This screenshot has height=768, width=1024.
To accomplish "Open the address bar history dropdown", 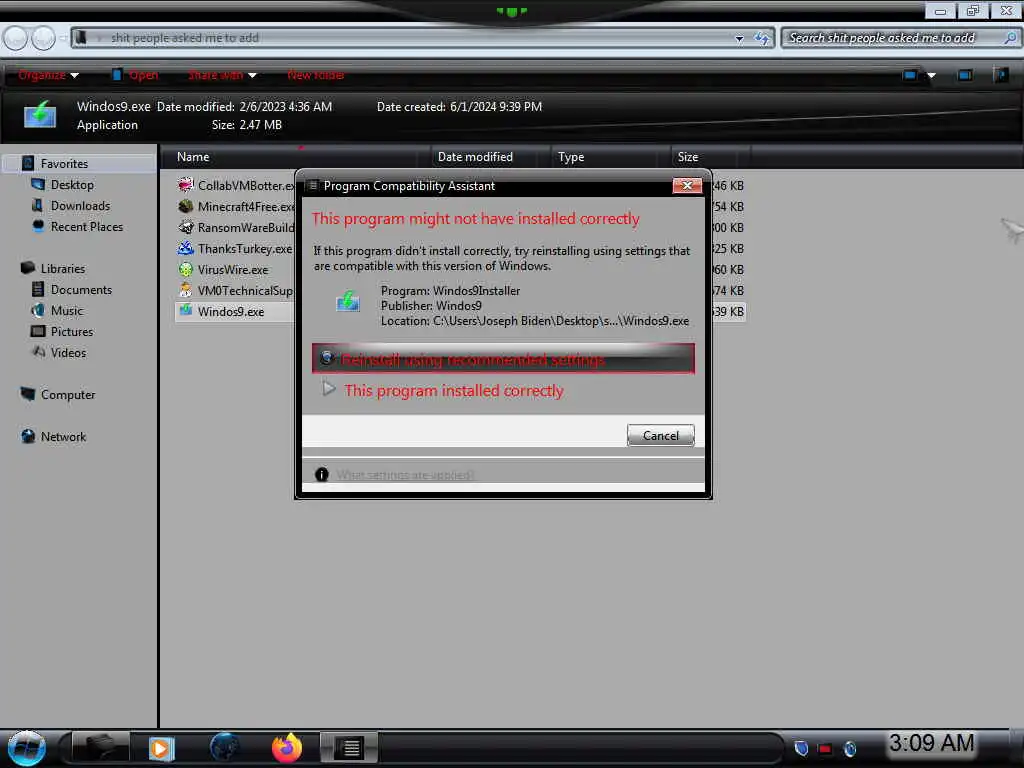I will click(739, 39).
